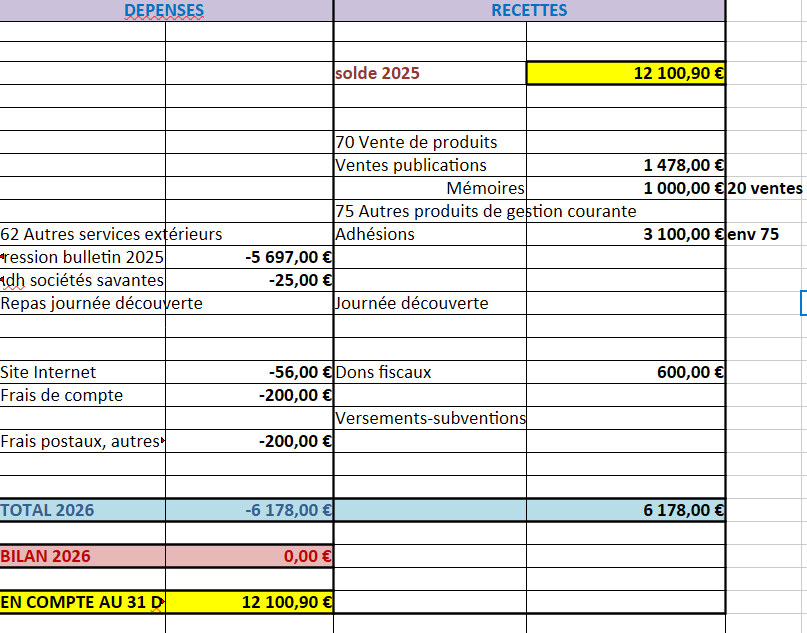Select the yellow solde 2025 amount cell
Image resolution: width=807 pixels, height=633 pixels.
point(625,73)
